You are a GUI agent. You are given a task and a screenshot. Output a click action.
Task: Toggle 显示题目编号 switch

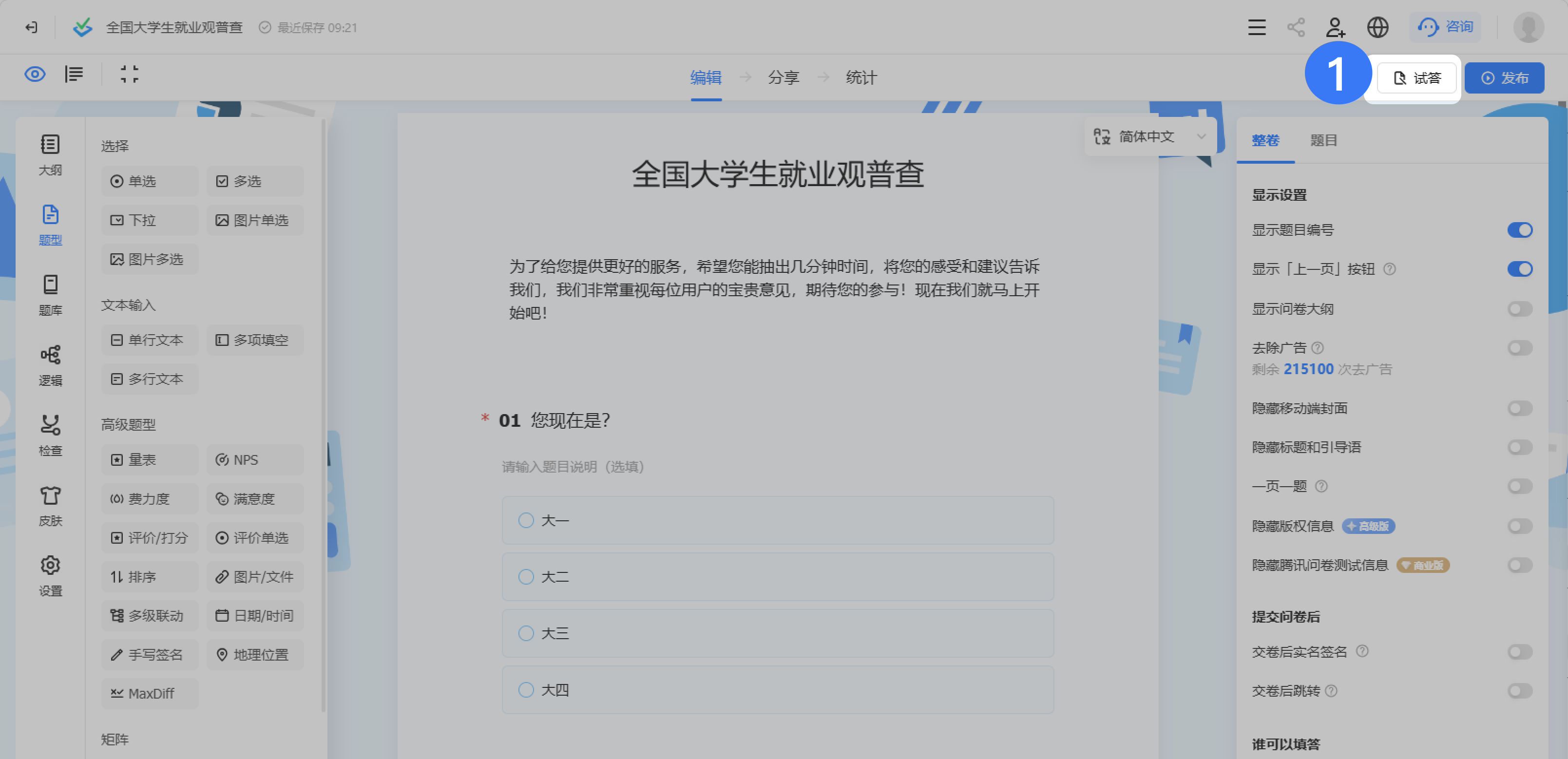(1519, 229)
